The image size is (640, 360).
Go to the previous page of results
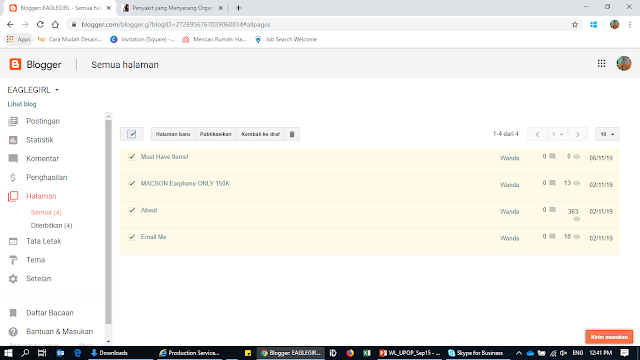[538, 134]
